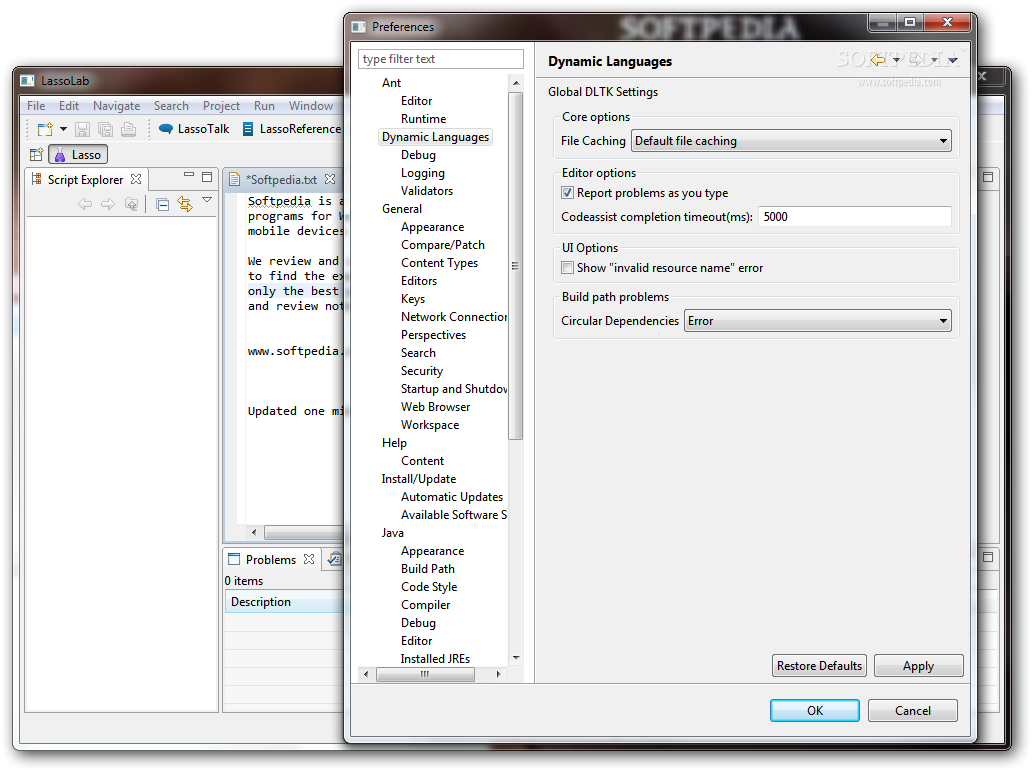Click the Forward arrow in Script Explorer

(x=107, y=204)
